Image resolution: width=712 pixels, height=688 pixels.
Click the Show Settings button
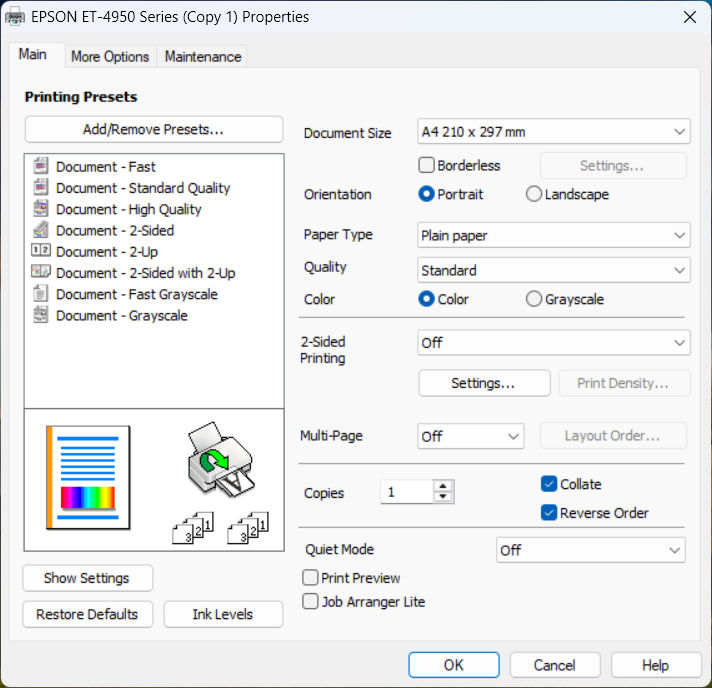pos(87,578)
